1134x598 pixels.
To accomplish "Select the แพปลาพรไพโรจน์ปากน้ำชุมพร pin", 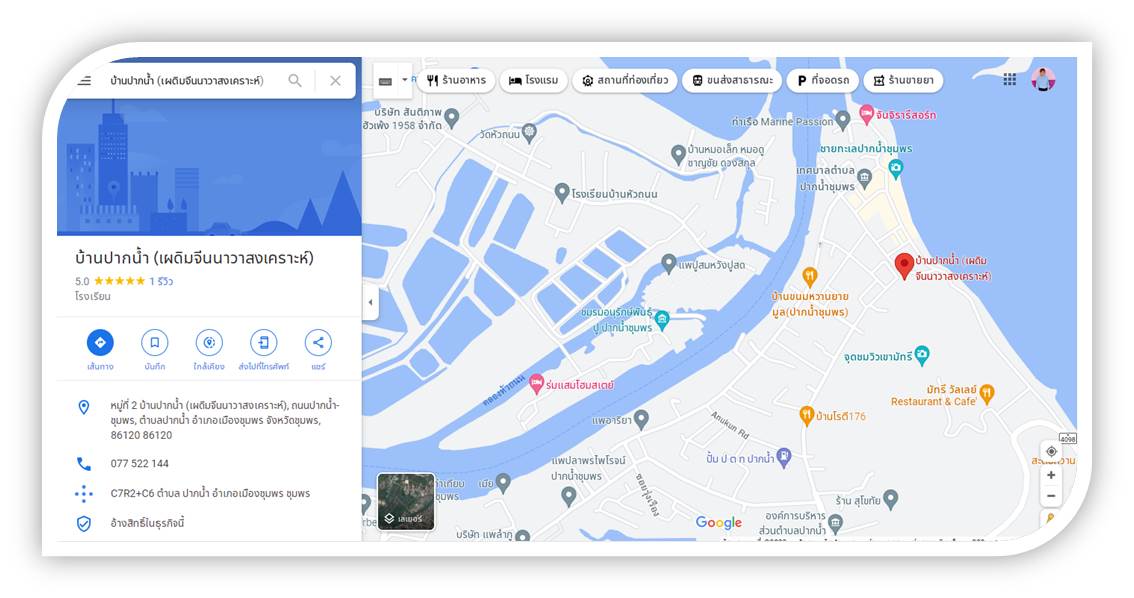I will click(x=569, y=495).
